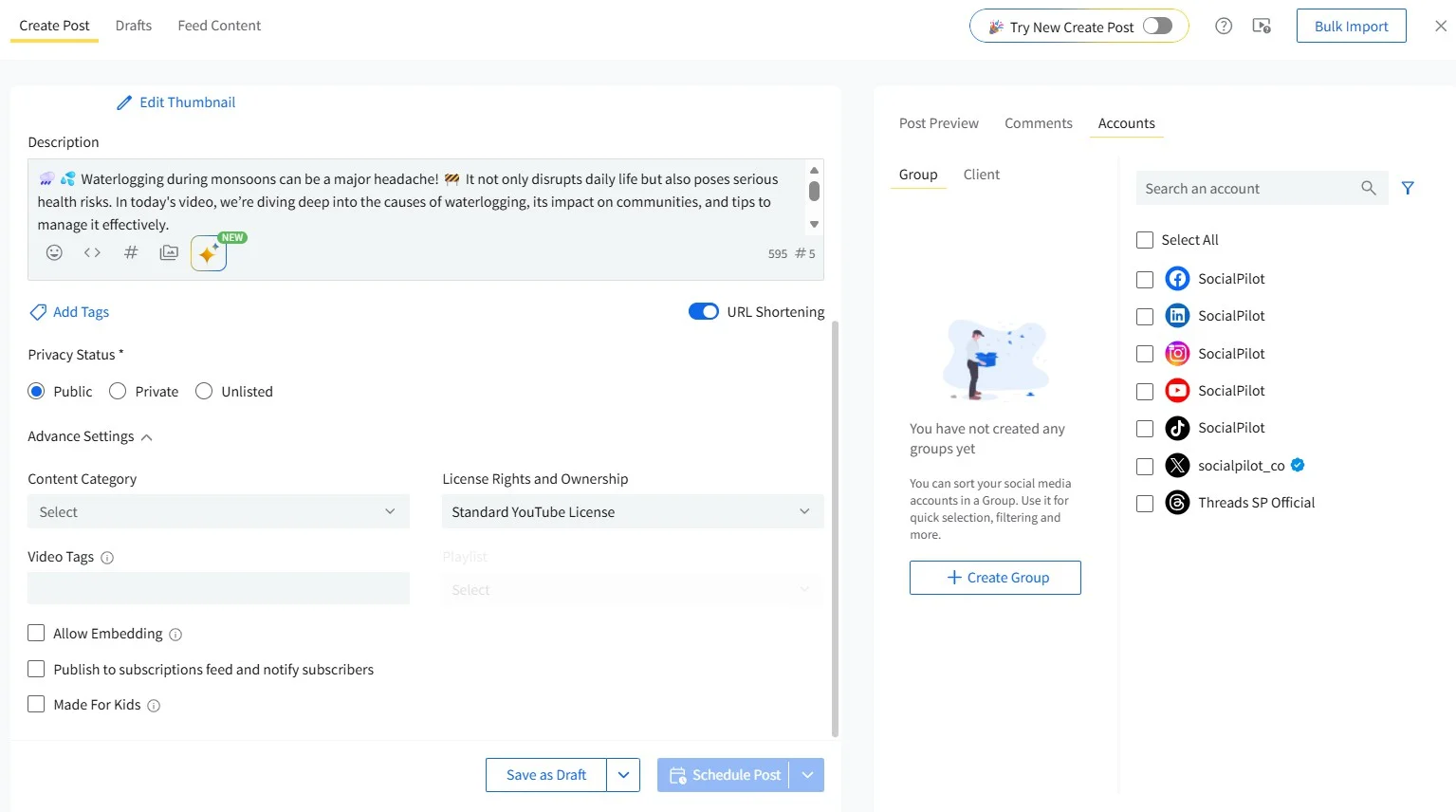This screenshot has width=1456, height=812.
Task: Launch the AI assistant sparkle icon
Action: click(209, 253)
